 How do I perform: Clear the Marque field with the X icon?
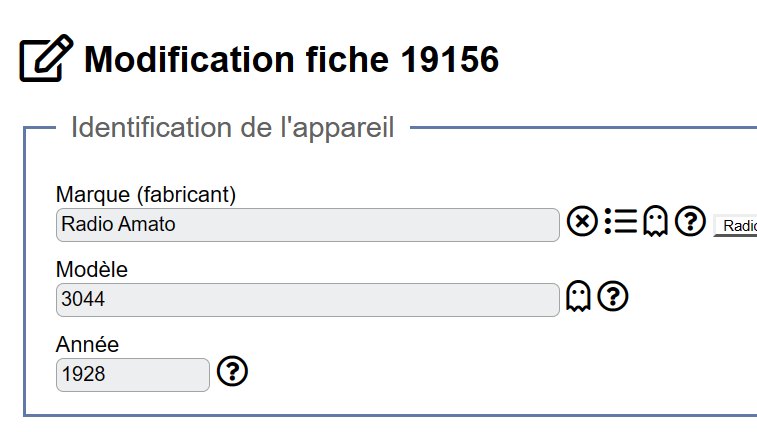click(x=582, y=221)
